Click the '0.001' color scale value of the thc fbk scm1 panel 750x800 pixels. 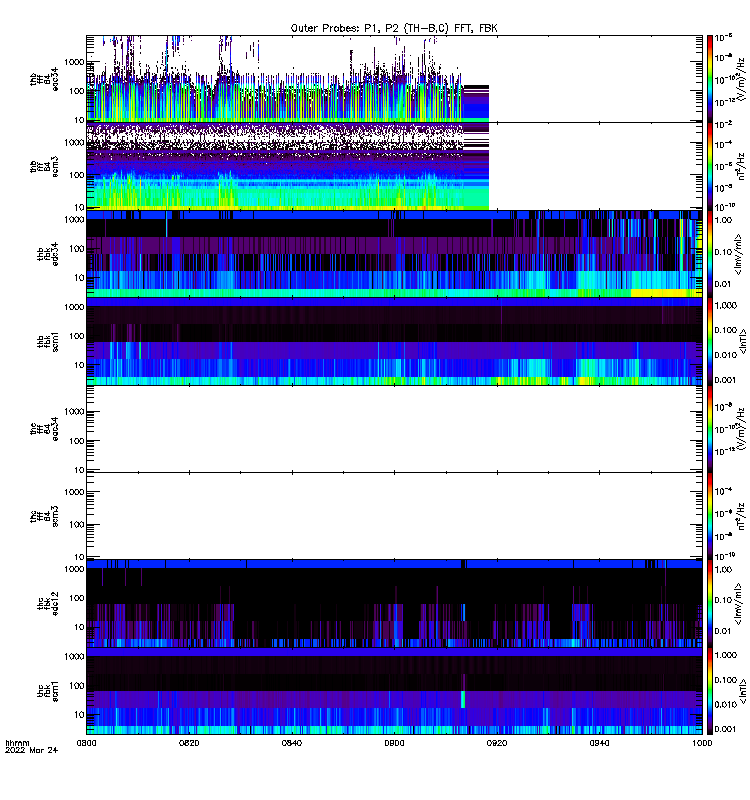pos(726,729)
